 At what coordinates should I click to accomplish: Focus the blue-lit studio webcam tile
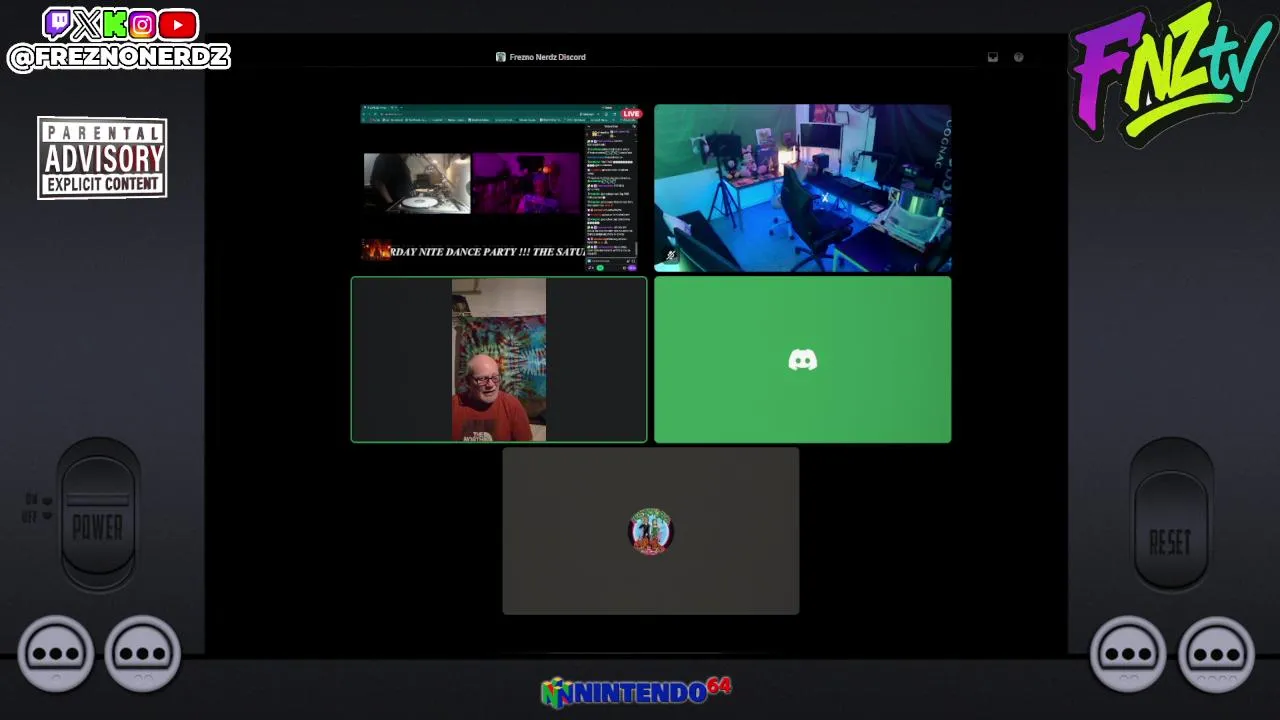(x=803, y=188)
